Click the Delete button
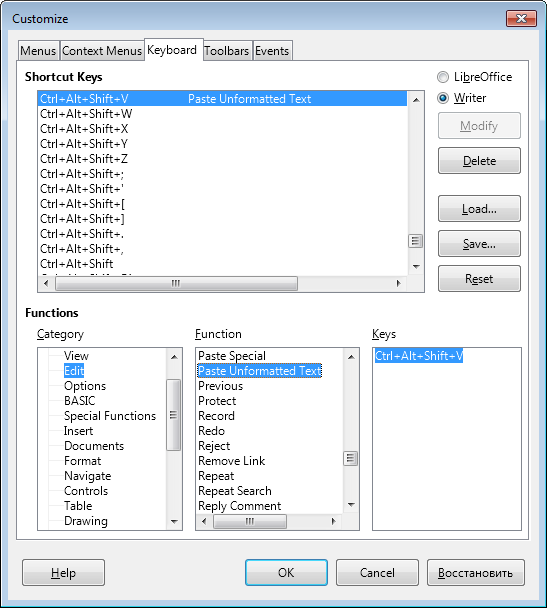This screenshot has width=547, height=608. click(x=479, y=161)
